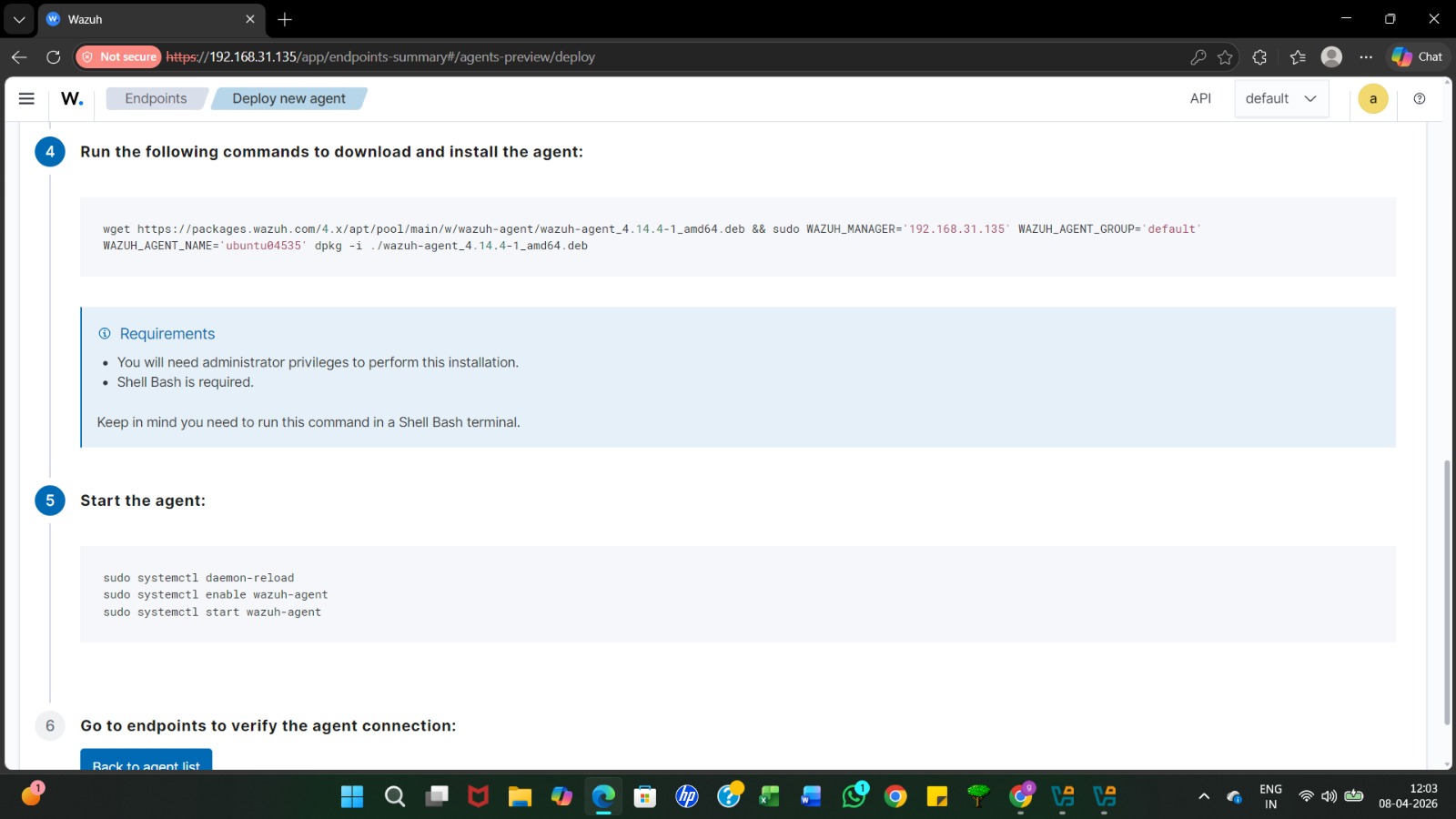Click the browser address bar URL
1456x819 pixels.
point(380,56)
